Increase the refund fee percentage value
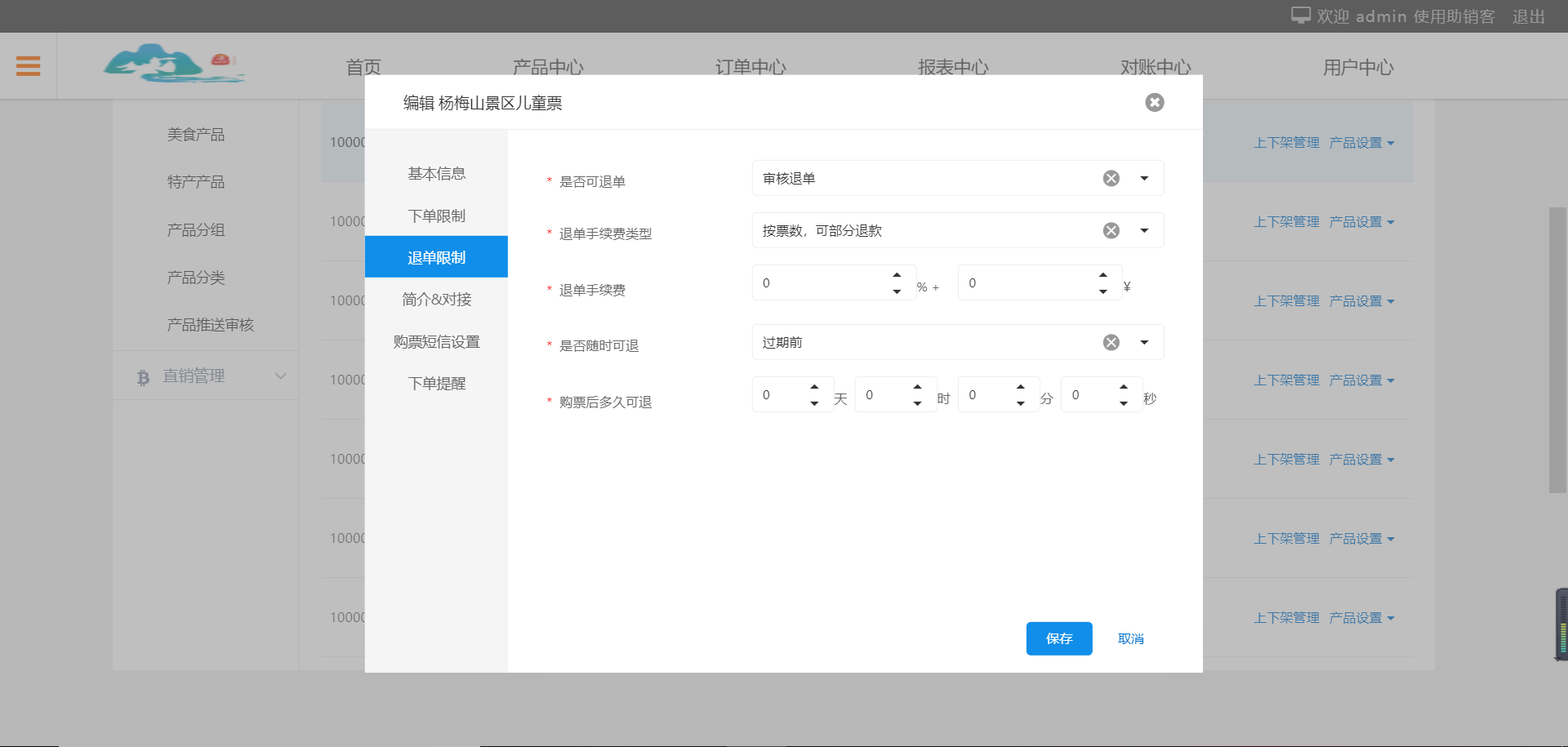 point(897,274)
